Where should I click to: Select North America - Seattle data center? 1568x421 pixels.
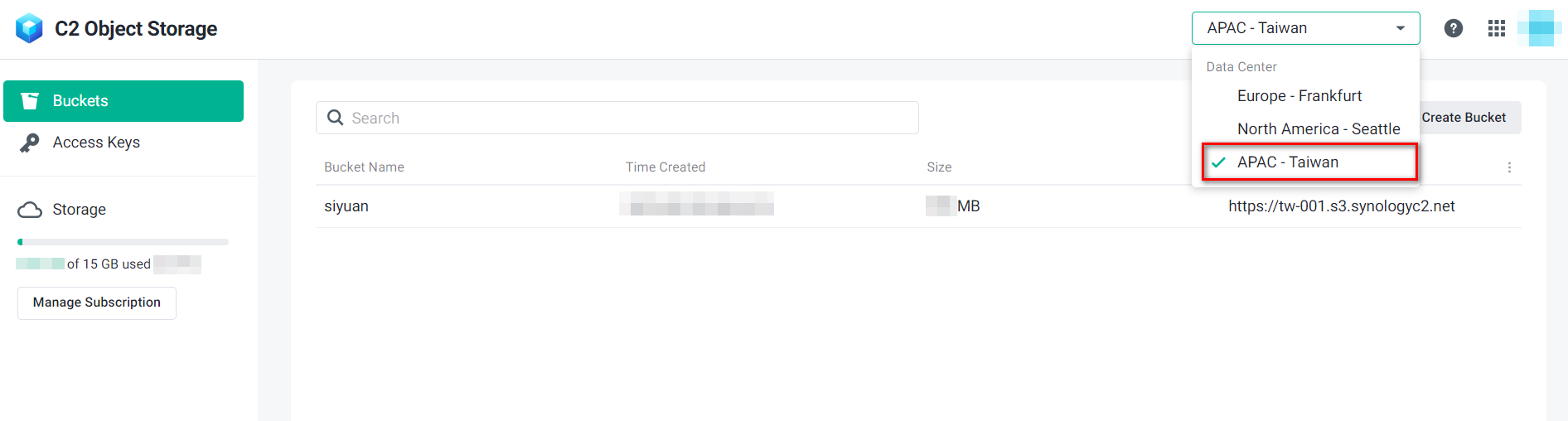1318,129
